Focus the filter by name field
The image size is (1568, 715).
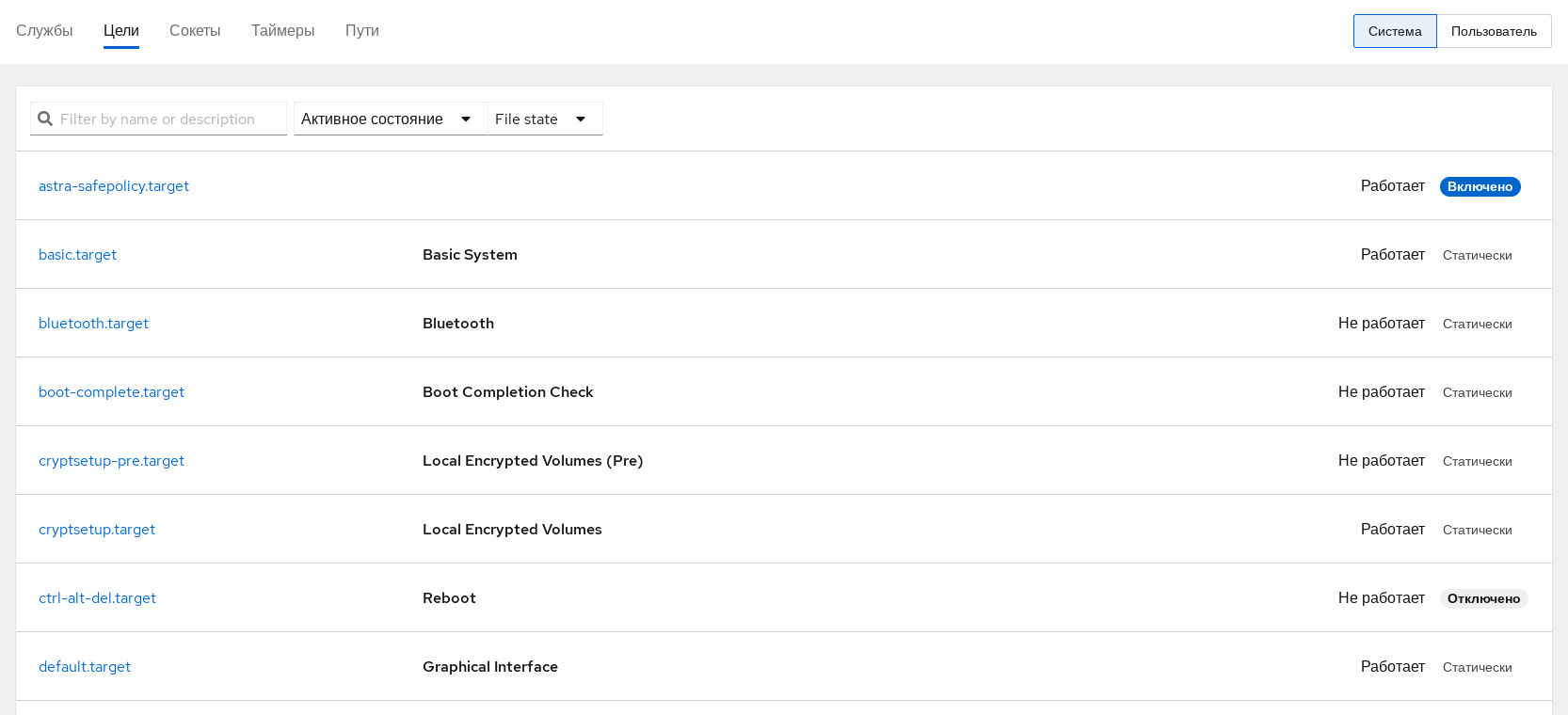[x=169, y=119]
